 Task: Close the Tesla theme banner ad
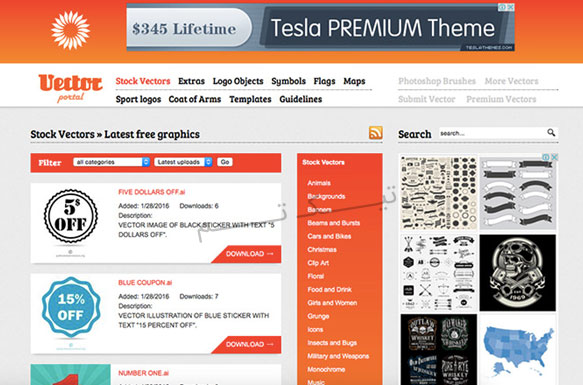point(511,7)
